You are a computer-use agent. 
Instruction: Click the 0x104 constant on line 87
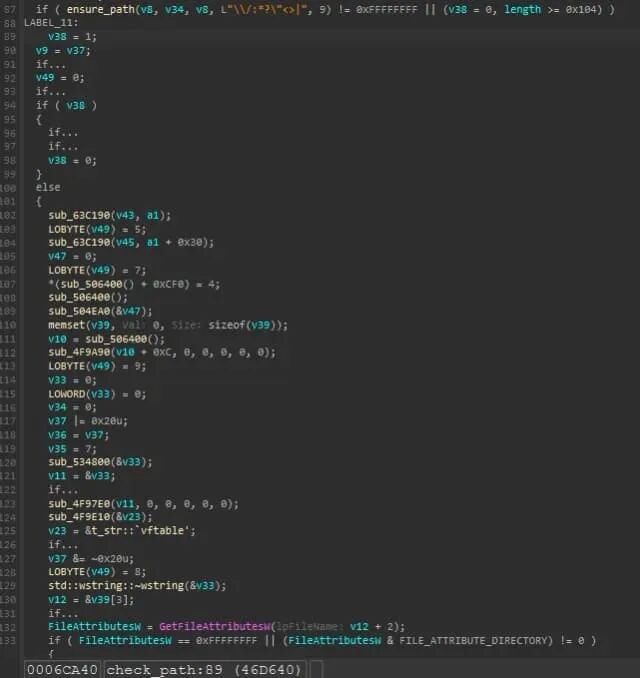(583, 9)
